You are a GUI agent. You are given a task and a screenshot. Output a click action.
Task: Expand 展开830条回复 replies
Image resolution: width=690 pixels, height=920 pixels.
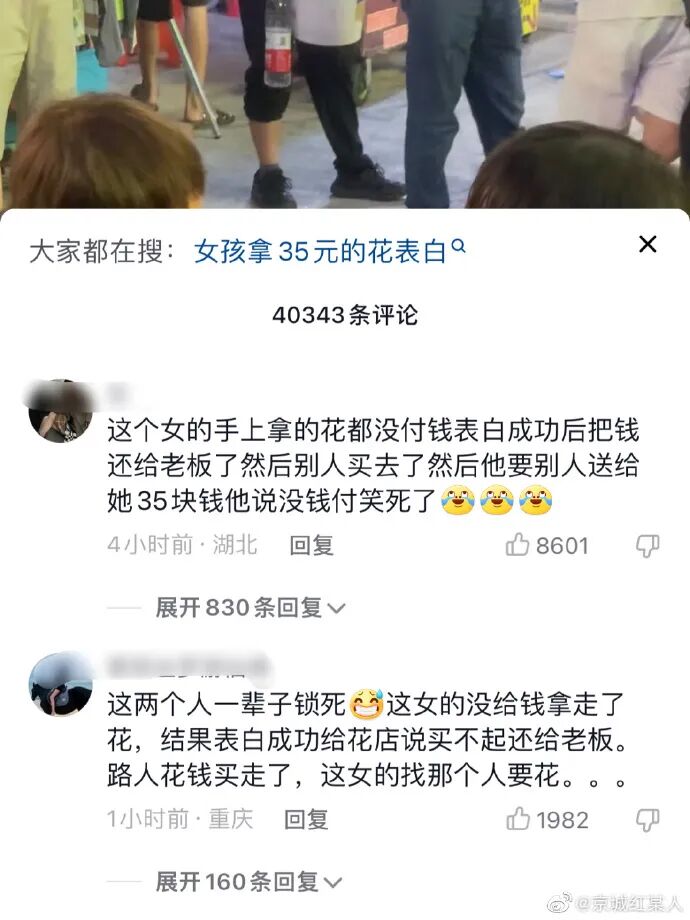click(250, 608)
